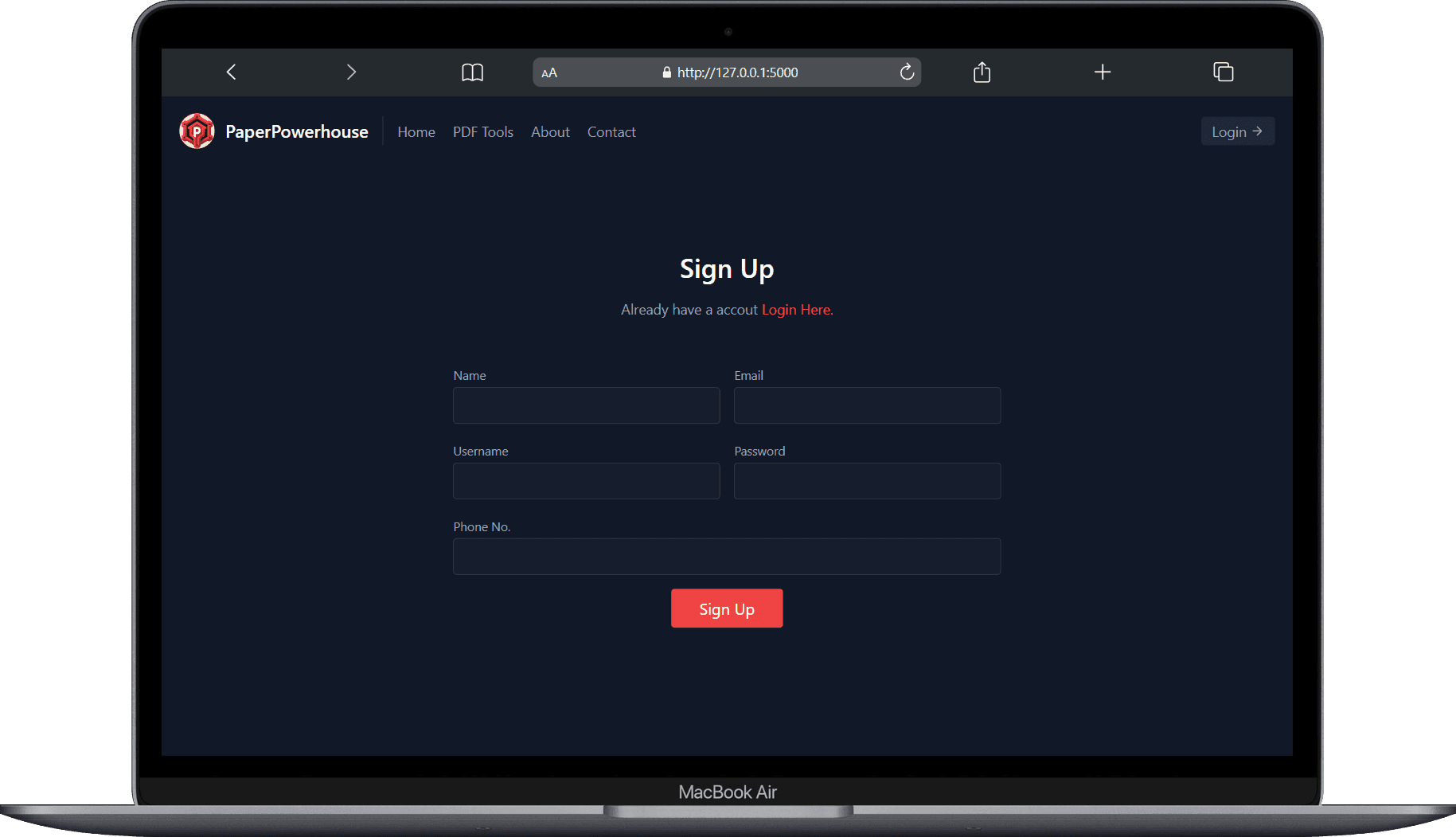The height and width of the screenshot is (837, 1456).
Task: Click the PaperPowerhouse logo icon
Action: click(x=197, y=131)
